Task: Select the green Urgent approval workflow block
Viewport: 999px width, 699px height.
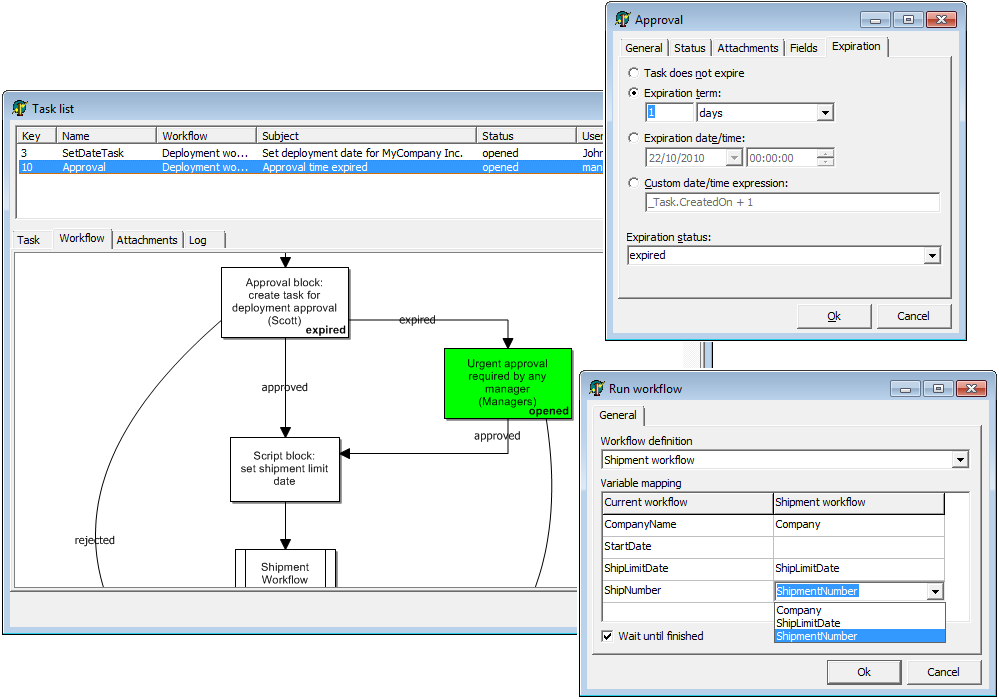Action: click(507, 382)
